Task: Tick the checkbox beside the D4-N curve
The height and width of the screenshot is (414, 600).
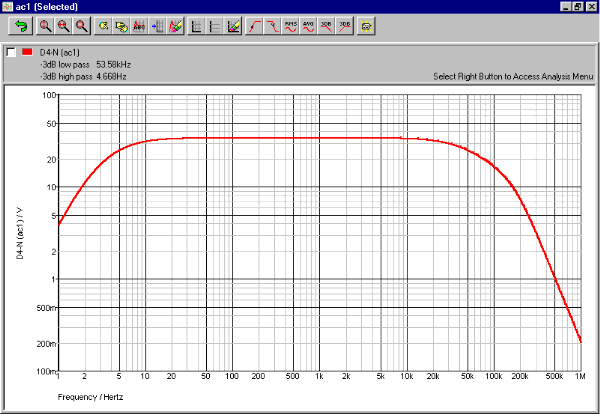Action: [x=10, y=51]
